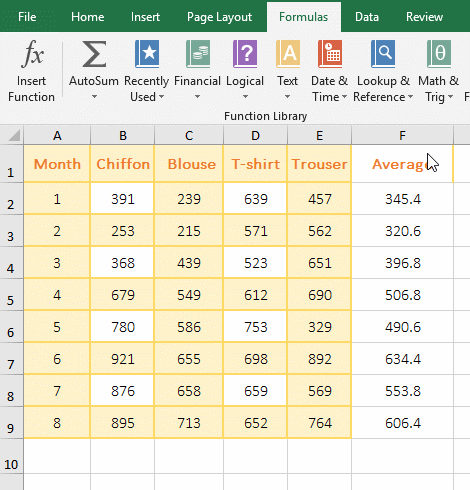Select the average cell 506.8
Image resolution: width=470 pixels, height=490 pixels.
[x=403, y=295]
